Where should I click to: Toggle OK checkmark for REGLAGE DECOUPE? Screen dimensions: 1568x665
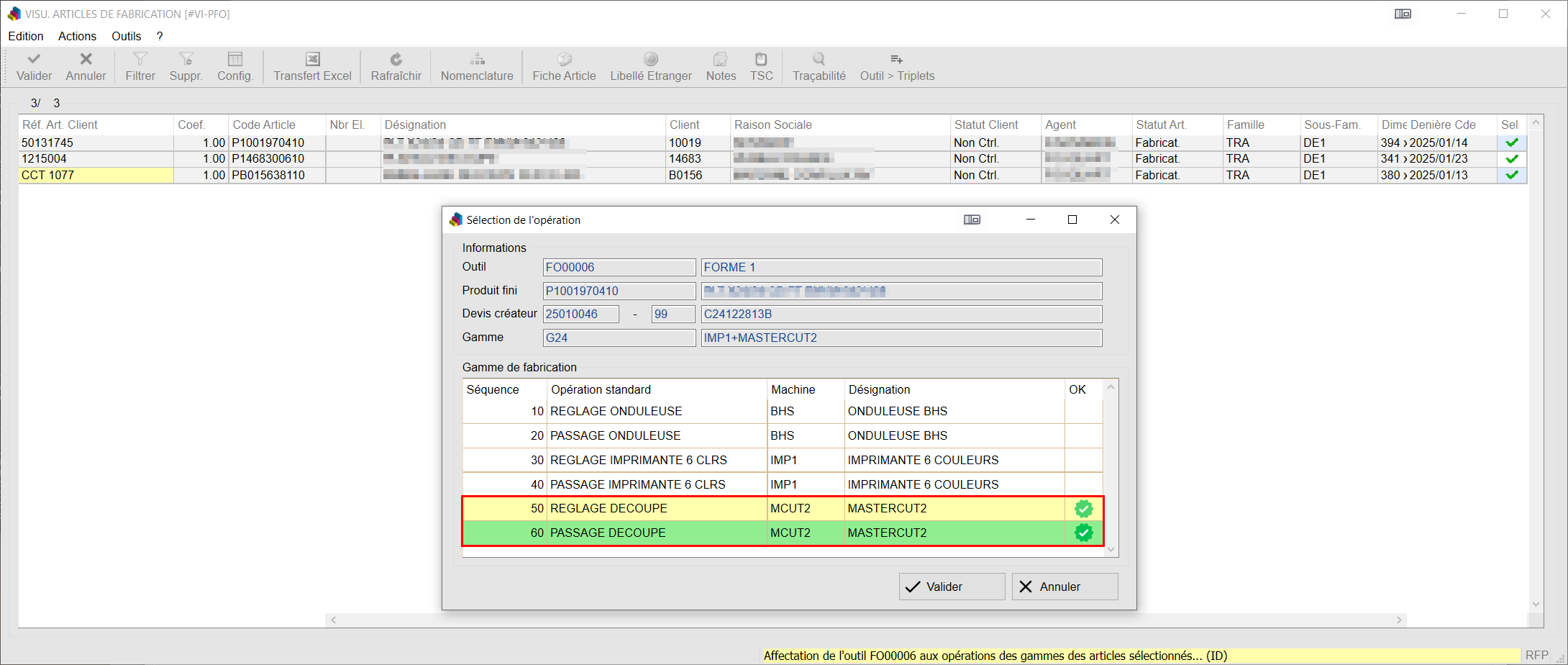point(1083,509)
